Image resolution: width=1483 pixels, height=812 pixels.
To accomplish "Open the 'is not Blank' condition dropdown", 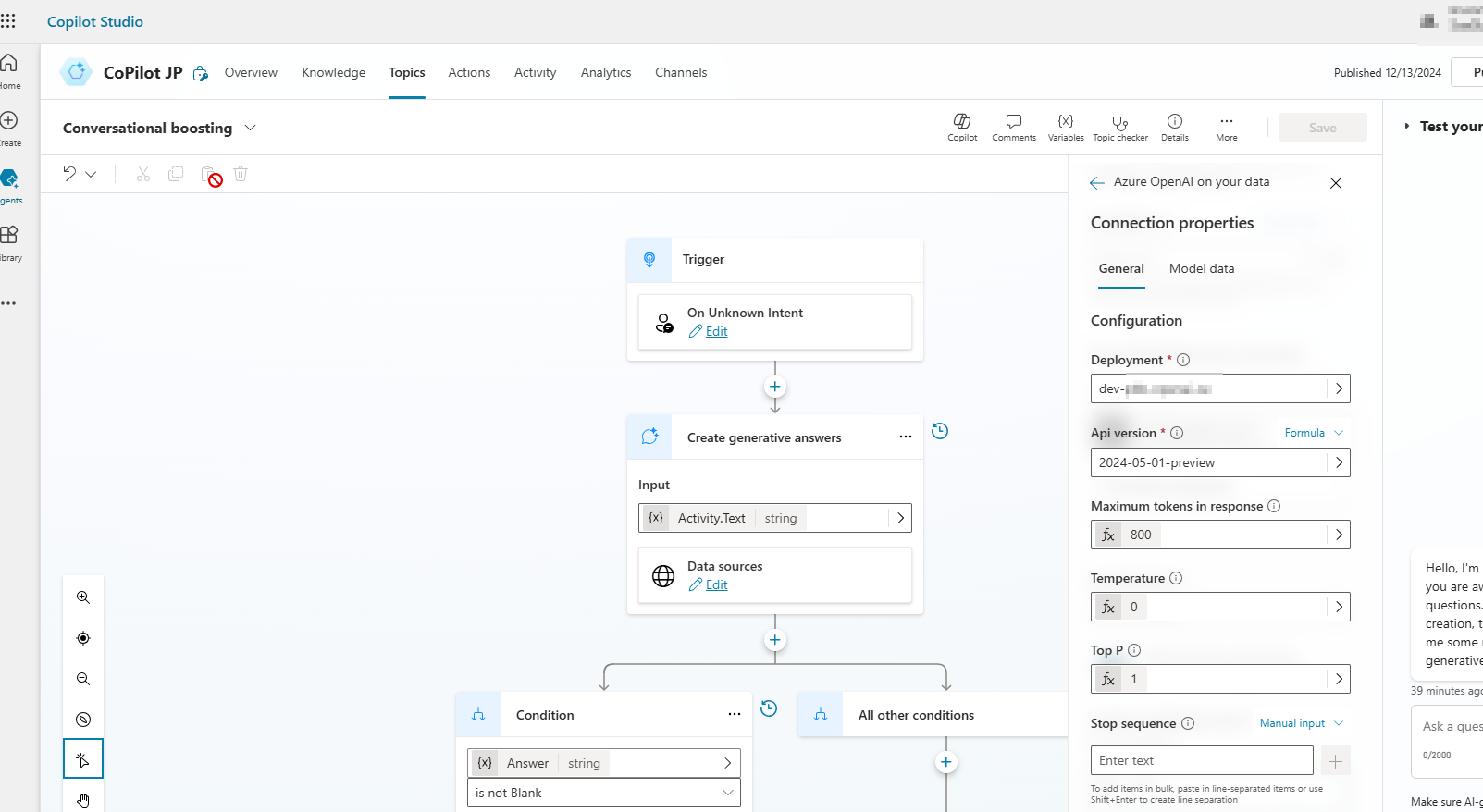I will pyautogui.click(x=604, y=793).
